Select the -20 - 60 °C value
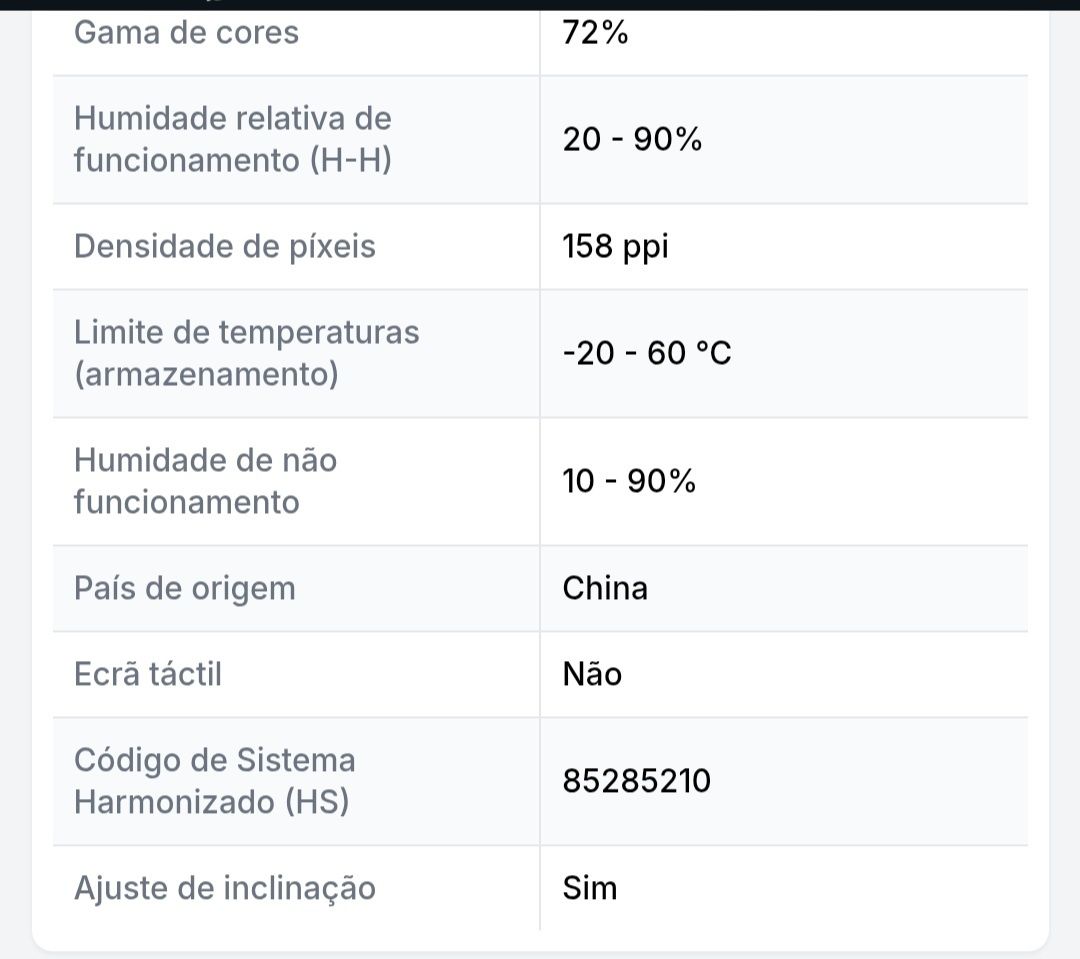The width and height of the screenshot is (1080, 959). pos(647,353)
